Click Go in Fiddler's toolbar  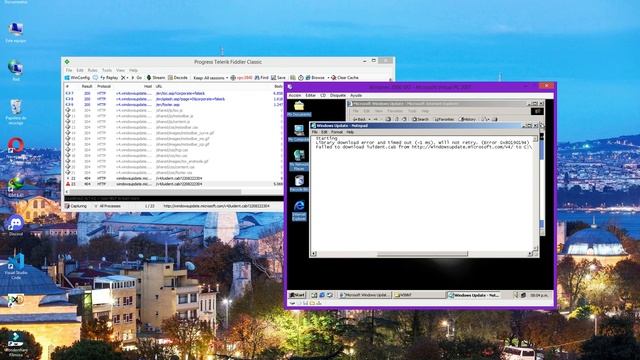[x=137, y=78]
